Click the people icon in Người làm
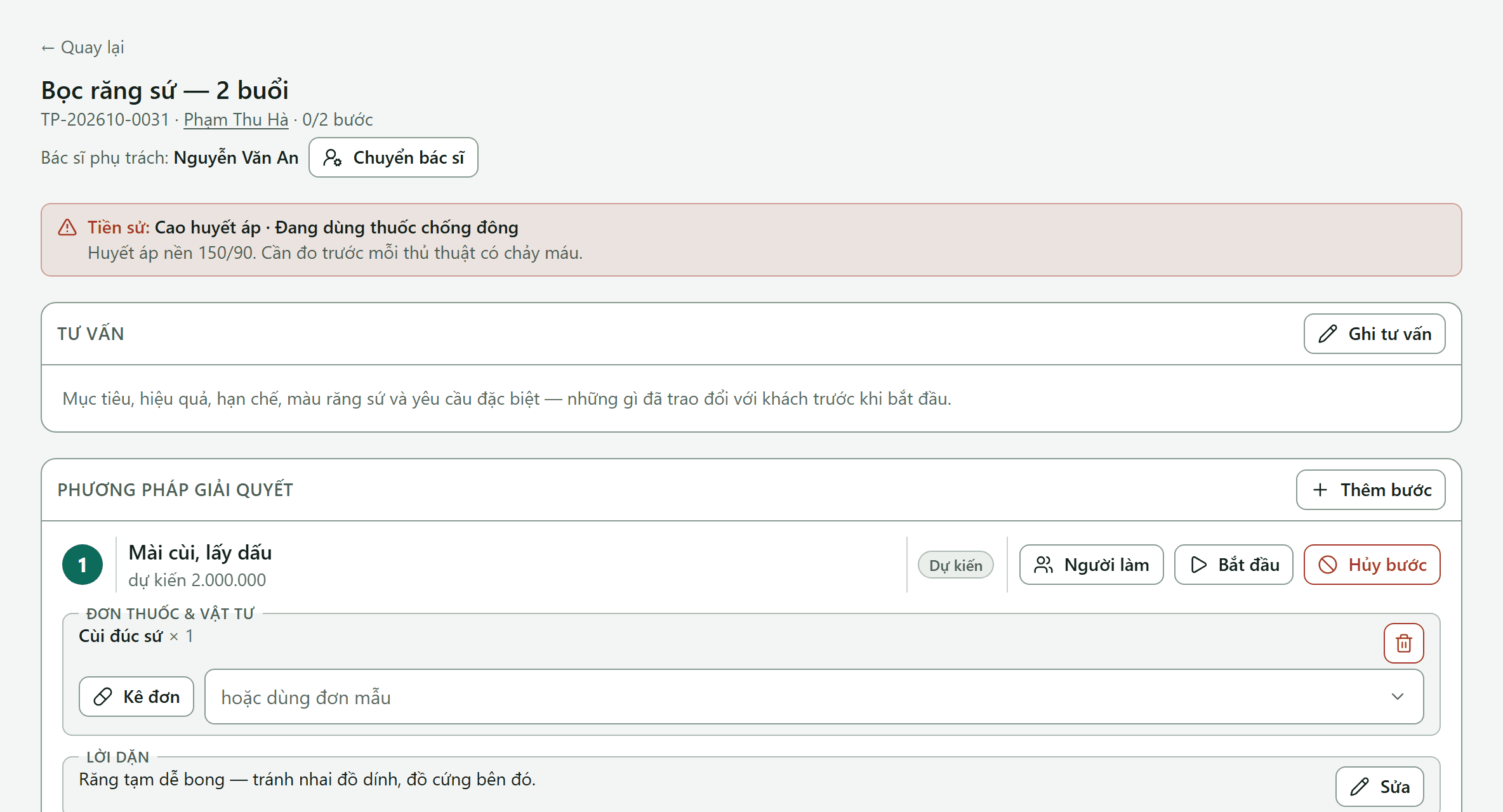Screen dimensions: 1503x812 click(x=1043, y=565)
